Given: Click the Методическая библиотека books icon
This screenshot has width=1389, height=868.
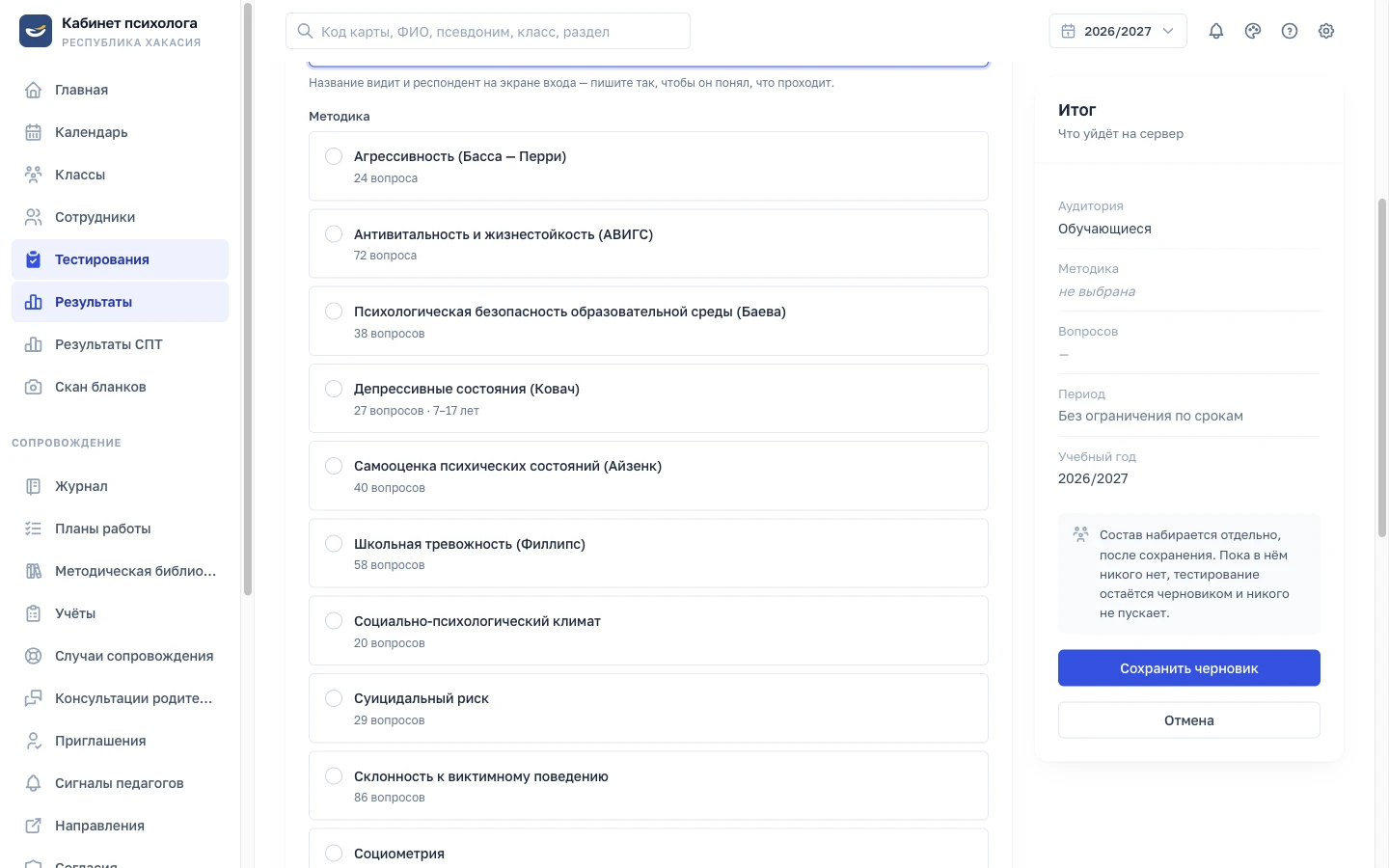Looking at the screenshot, I should (34, 571).
